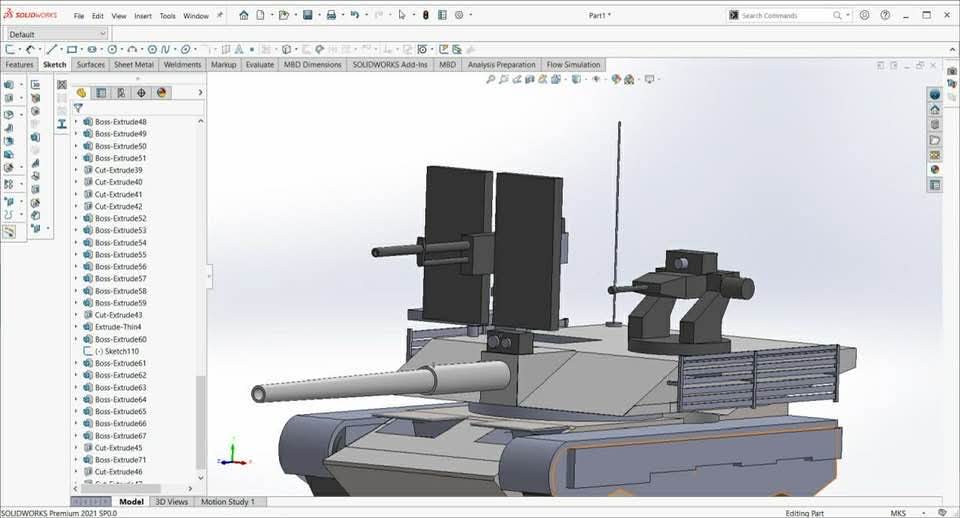Click the Save icon in the top toolbar
The image size is (960, 518).
(x=306, y=15)
